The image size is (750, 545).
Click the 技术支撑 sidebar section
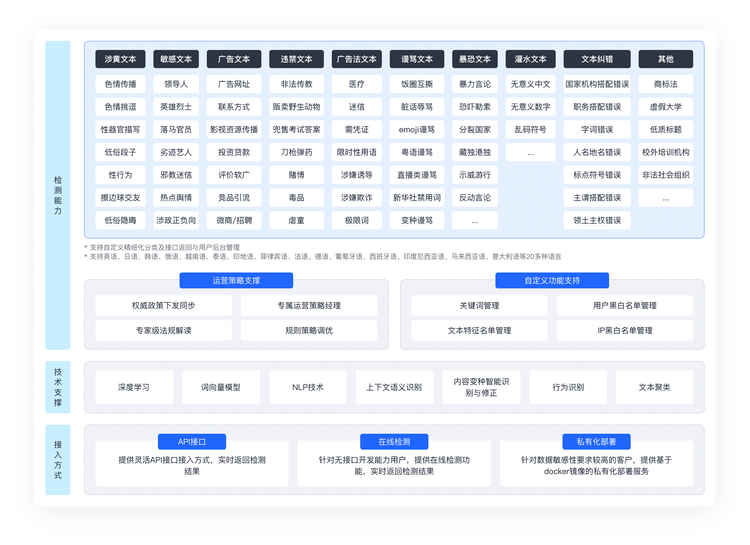pyautogui.click(x=58, y=387)
